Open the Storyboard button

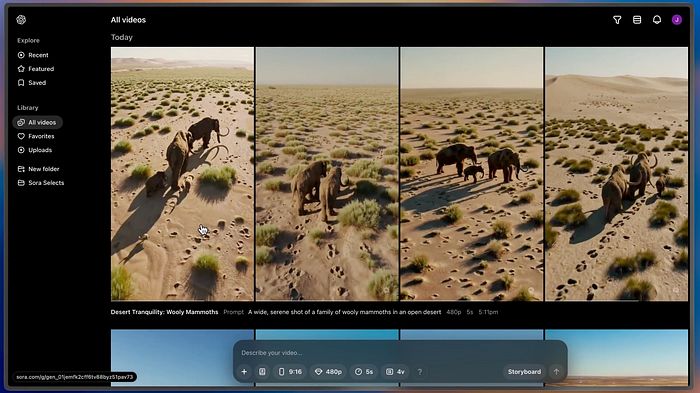pyautogui.click(x=524, y=372)
